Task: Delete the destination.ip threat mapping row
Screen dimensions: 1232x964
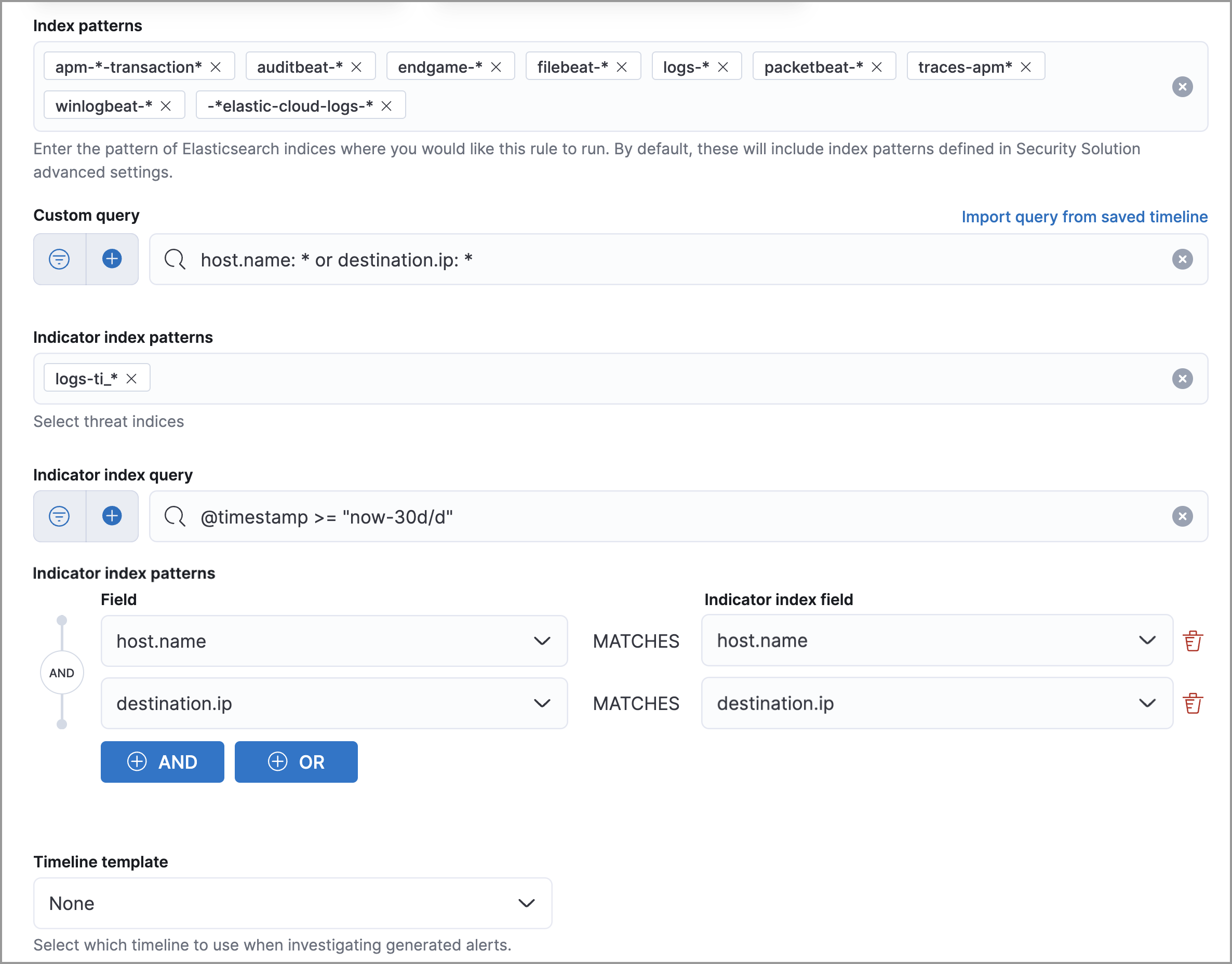Action: pyautogui.click(x=1193, y=703)
